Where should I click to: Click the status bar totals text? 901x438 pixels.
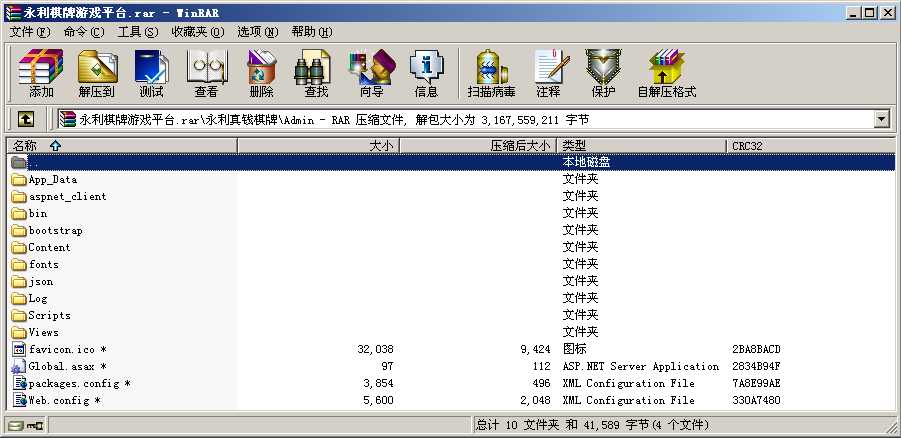point(592,425)
